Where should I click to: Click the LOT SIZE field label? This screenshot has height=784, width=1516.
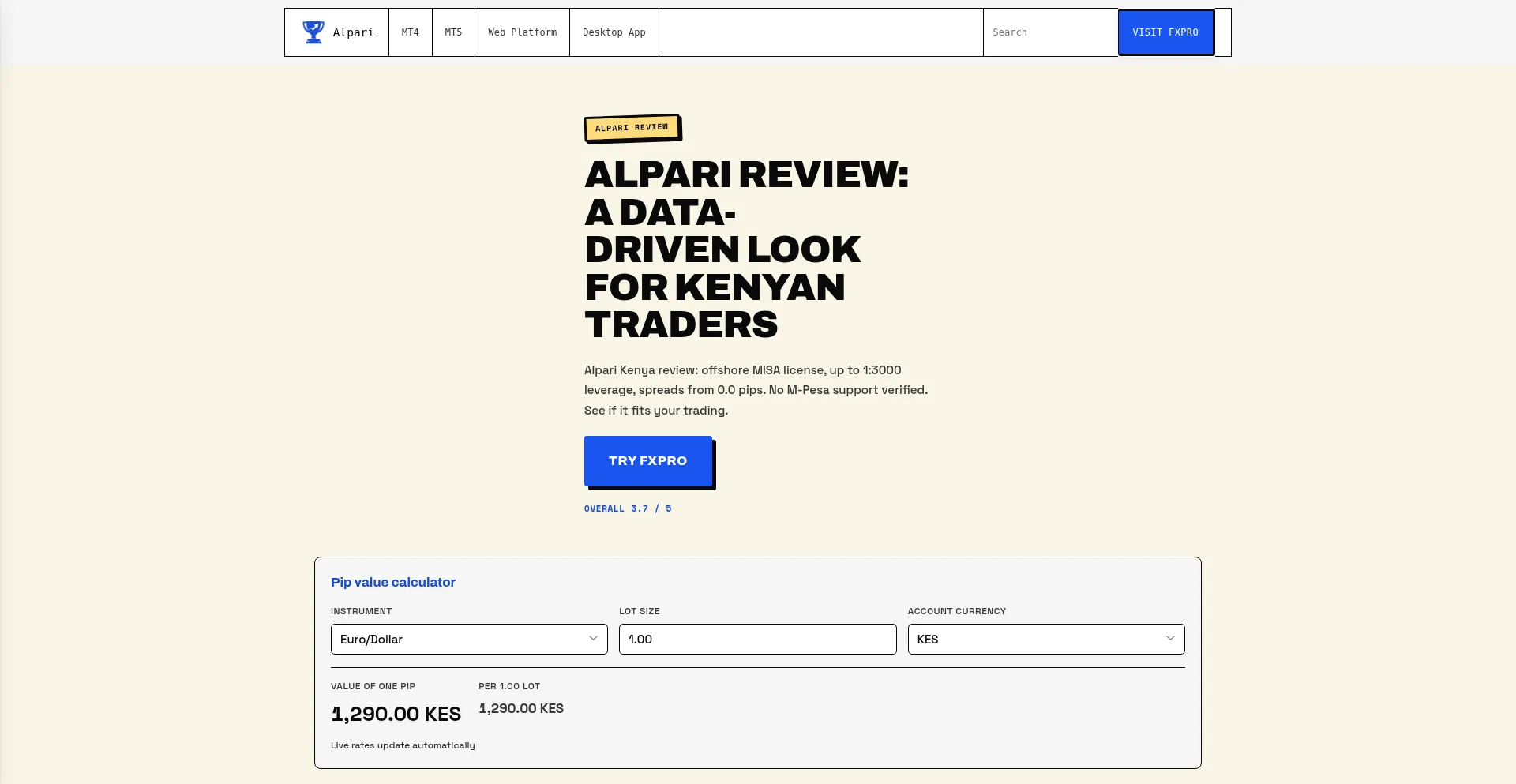pyautogui.click(x=640, y=611)
